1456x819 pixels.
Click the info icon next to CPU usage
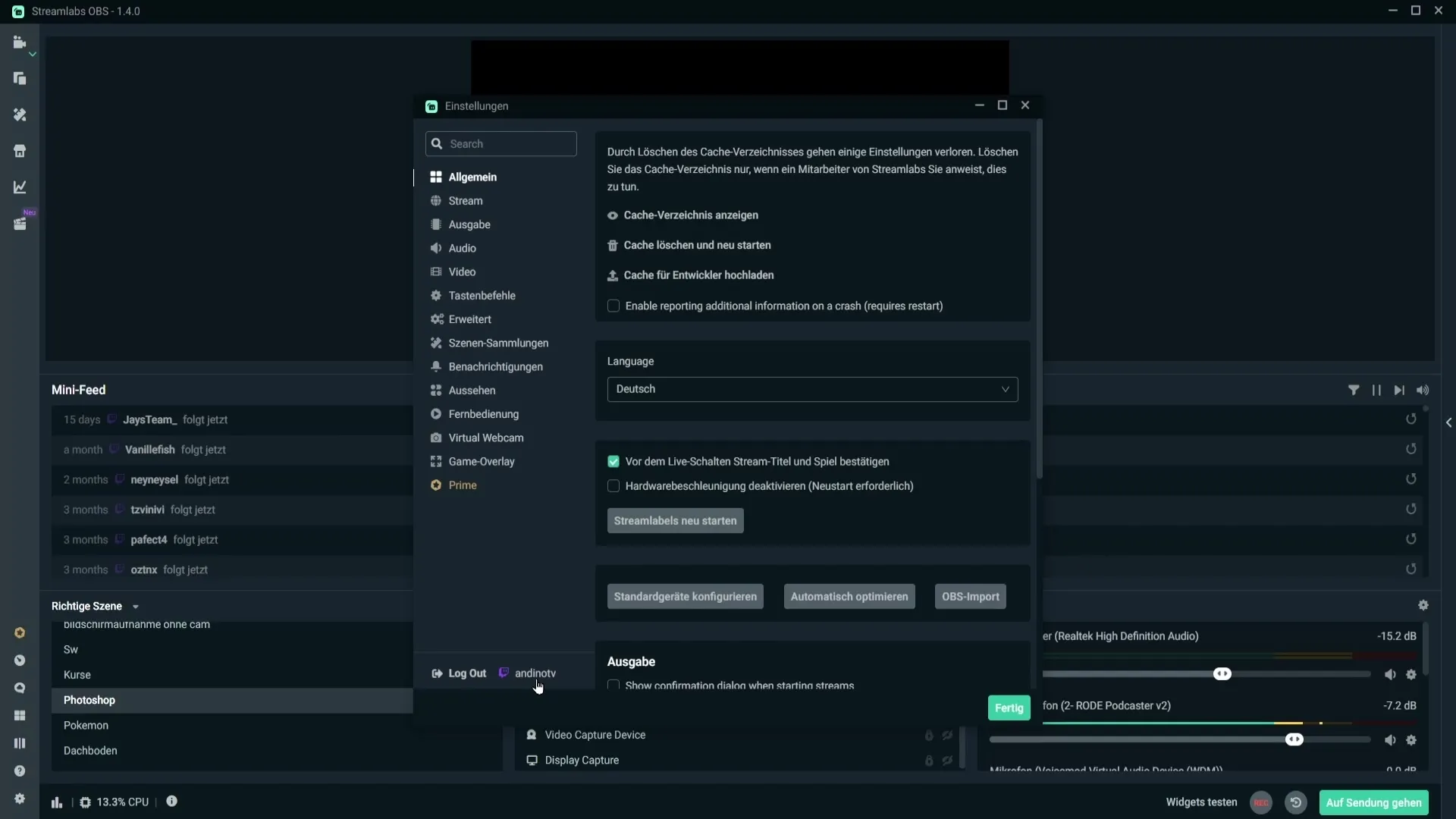click(172, 802)
